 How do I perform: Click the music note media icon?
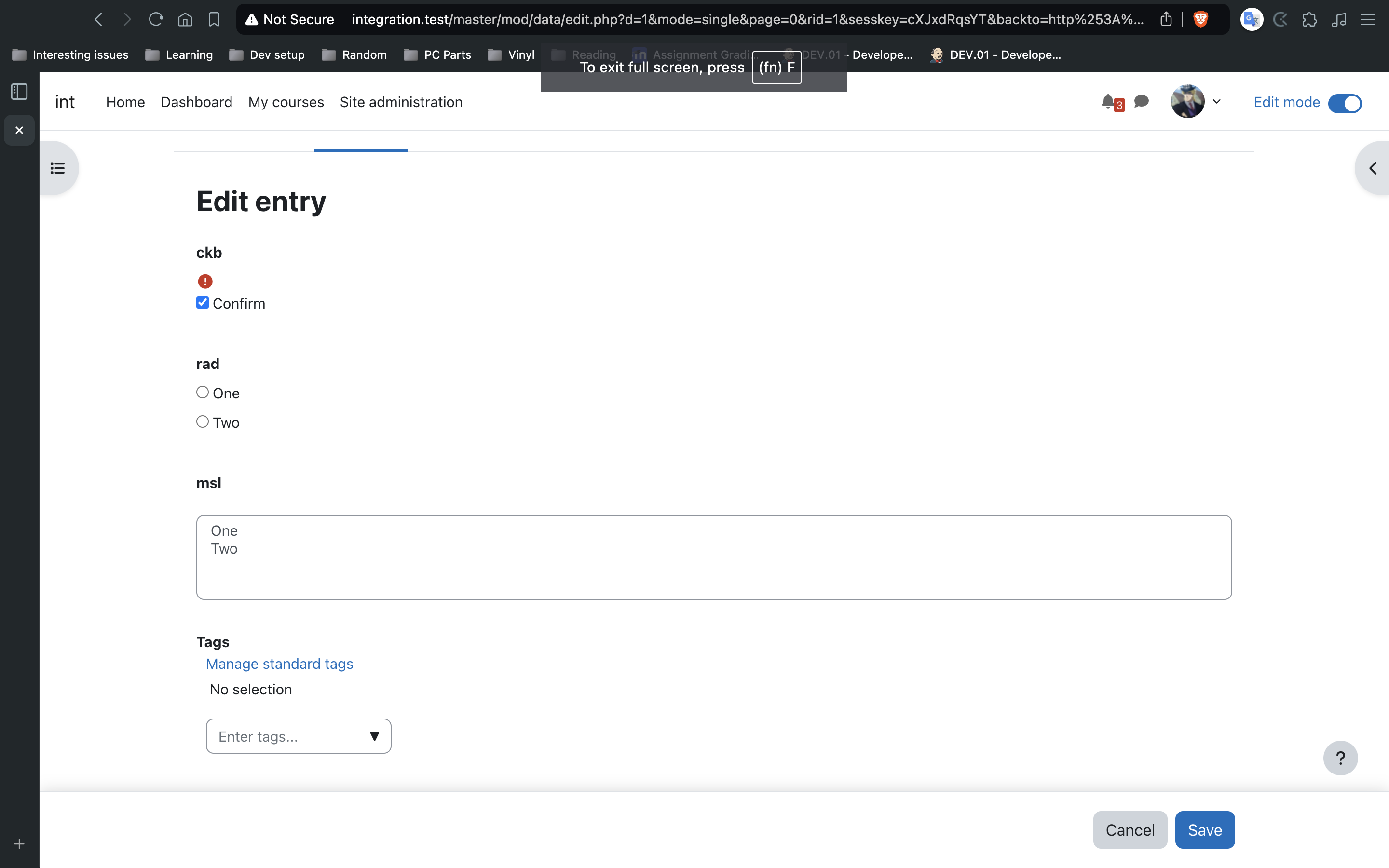1338,19
